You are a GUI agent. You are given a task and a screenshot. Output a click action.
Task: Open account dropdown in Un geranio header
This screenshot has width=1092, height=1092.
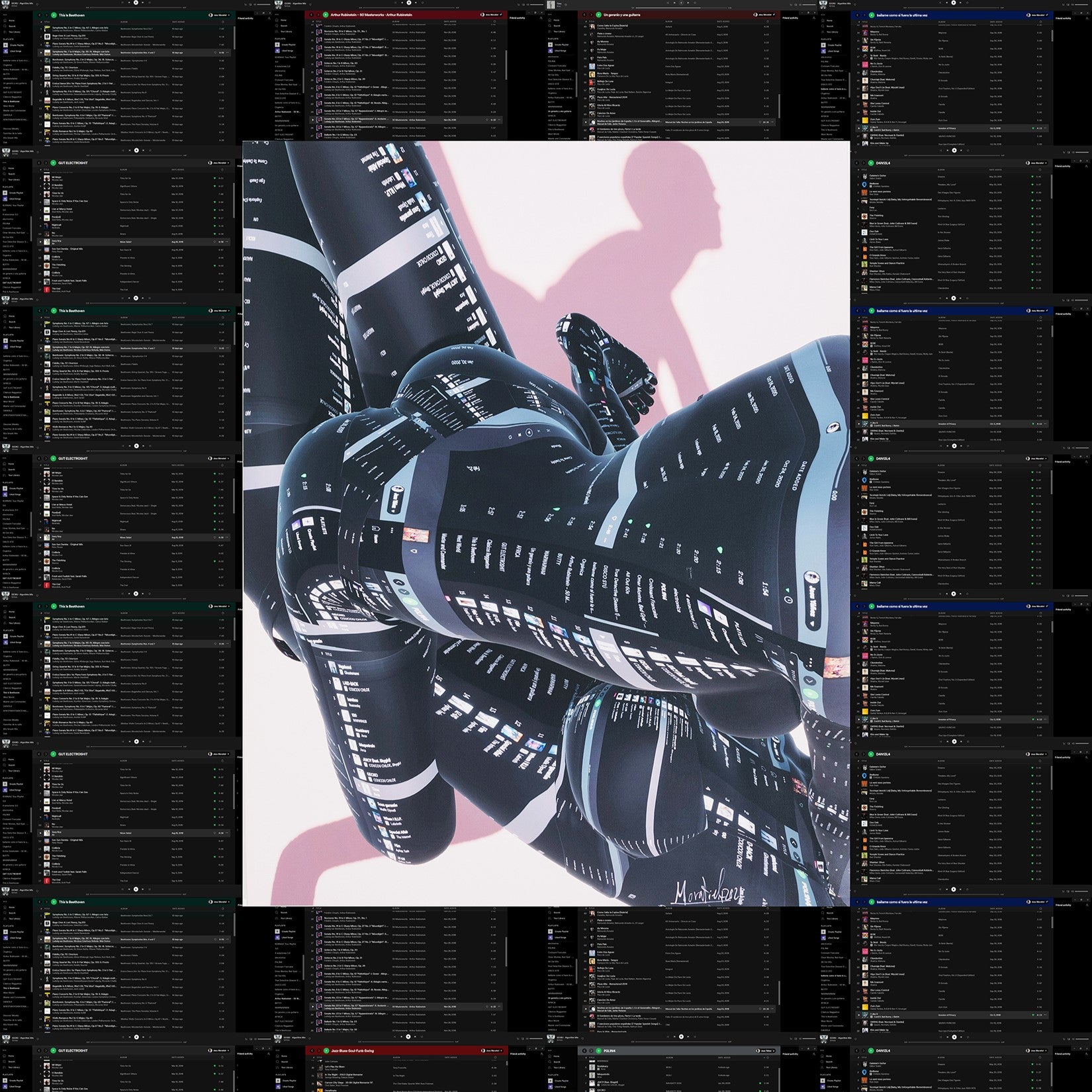click(x=764, y=14)
